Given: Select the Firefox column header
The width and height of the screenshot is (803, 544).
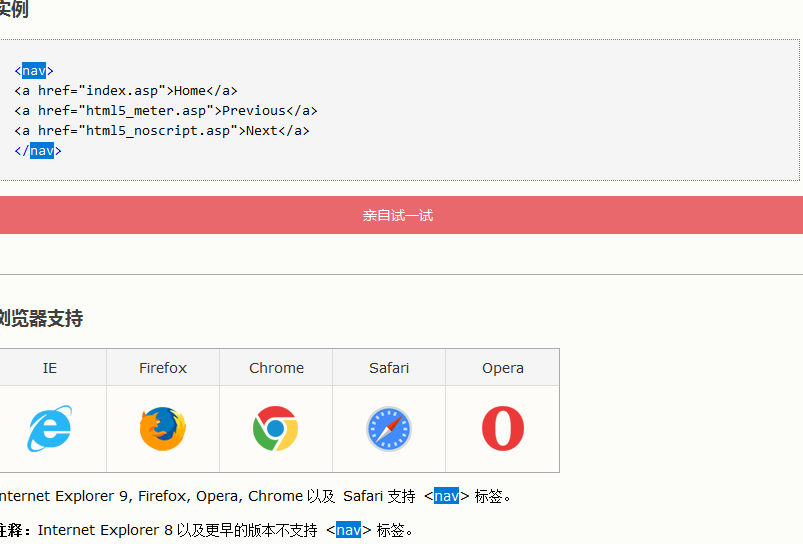Looking at the screenshot, I should (163, 368).
